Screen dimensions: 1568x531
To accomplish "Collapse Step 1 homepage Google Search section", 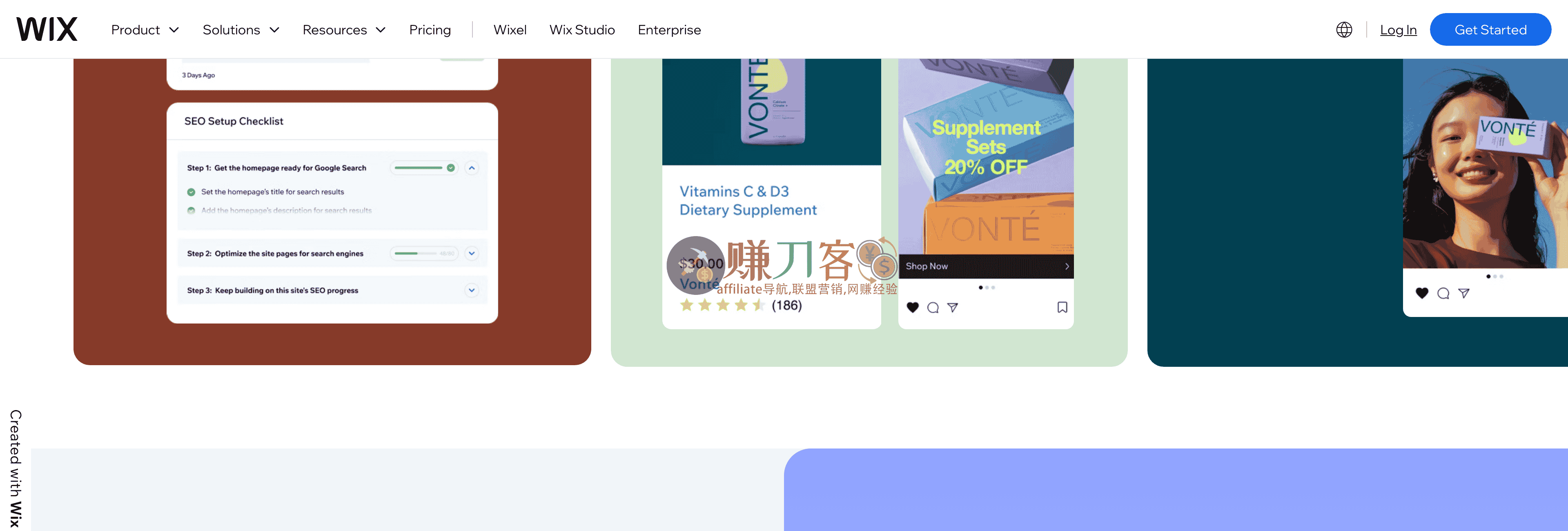I will click(x=472, y=168).
